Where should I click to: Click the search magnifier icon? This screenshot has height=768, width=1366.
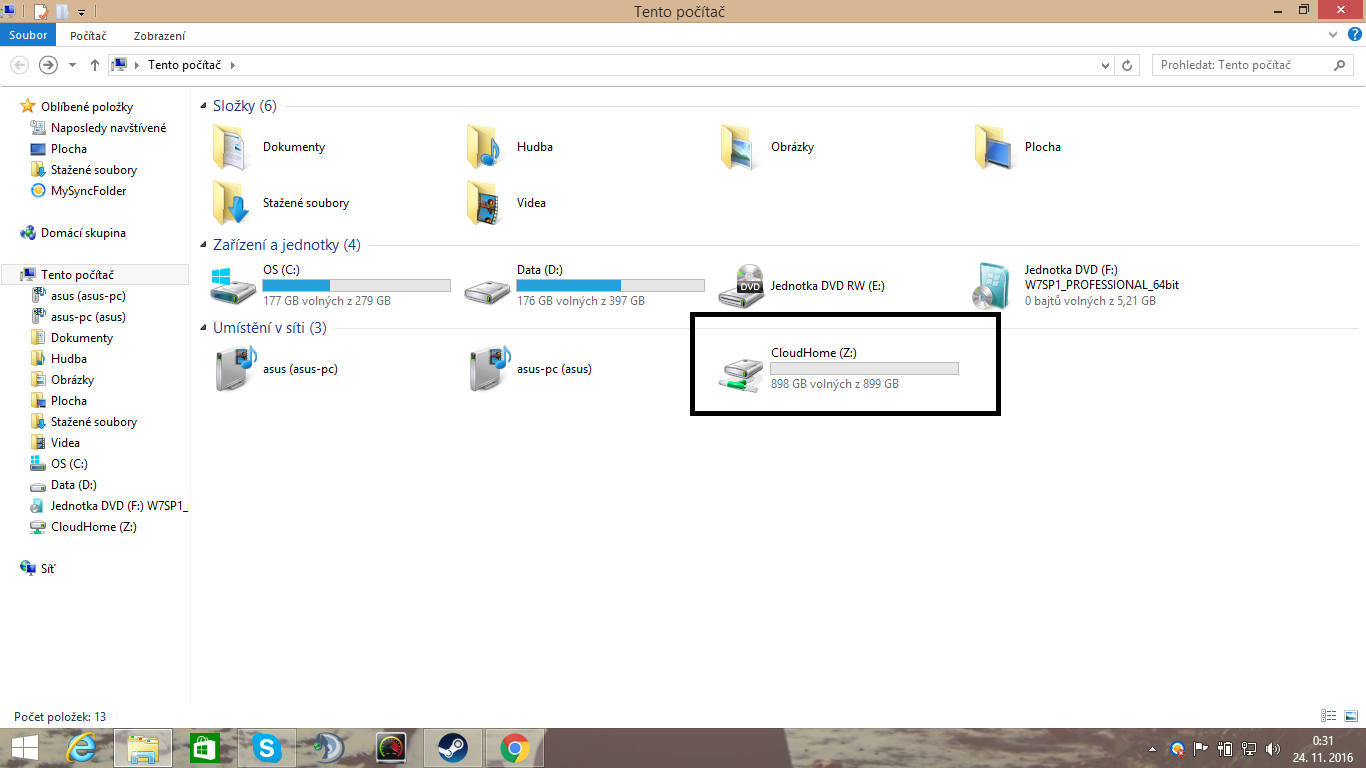point(1341,65)
